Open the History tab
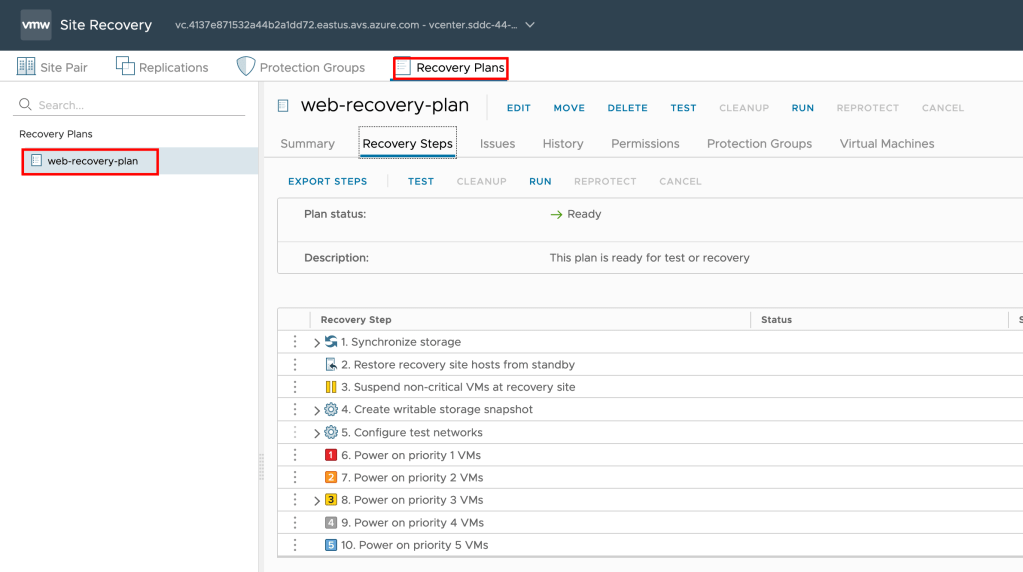This screenshot has height=572, width=1023. [x=563, y=144]
